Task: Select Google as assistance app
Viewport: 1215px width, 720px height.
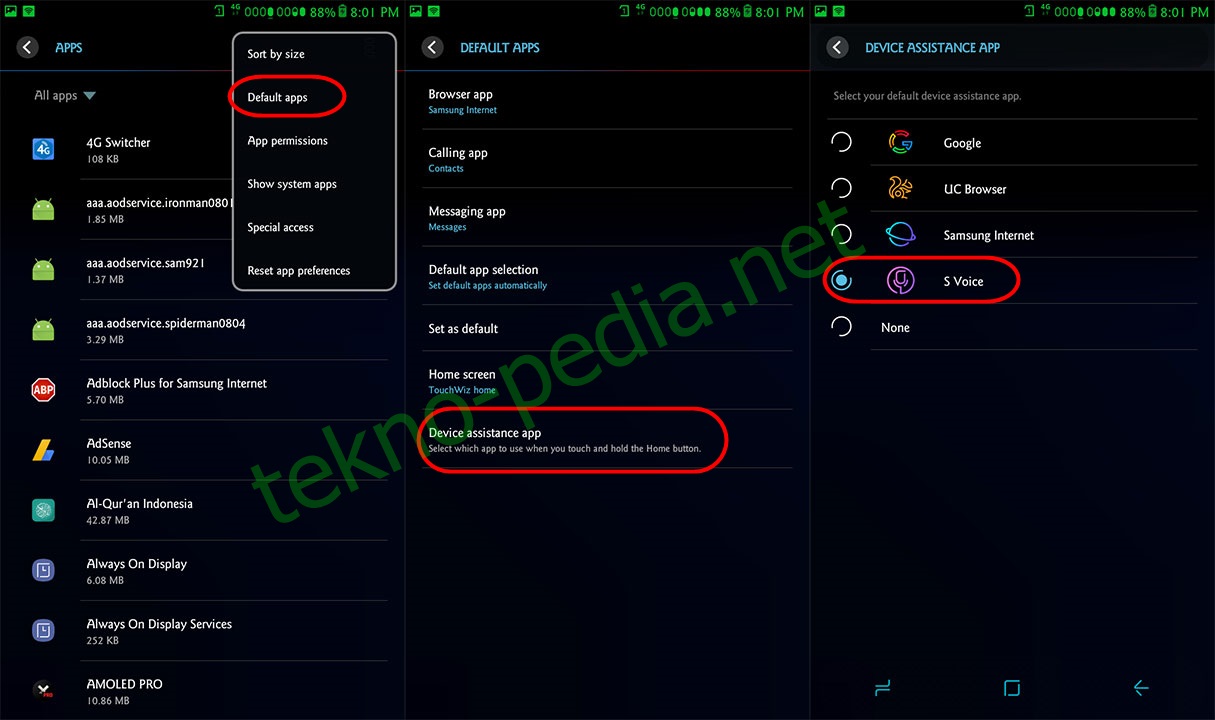Action: point(842,143)
